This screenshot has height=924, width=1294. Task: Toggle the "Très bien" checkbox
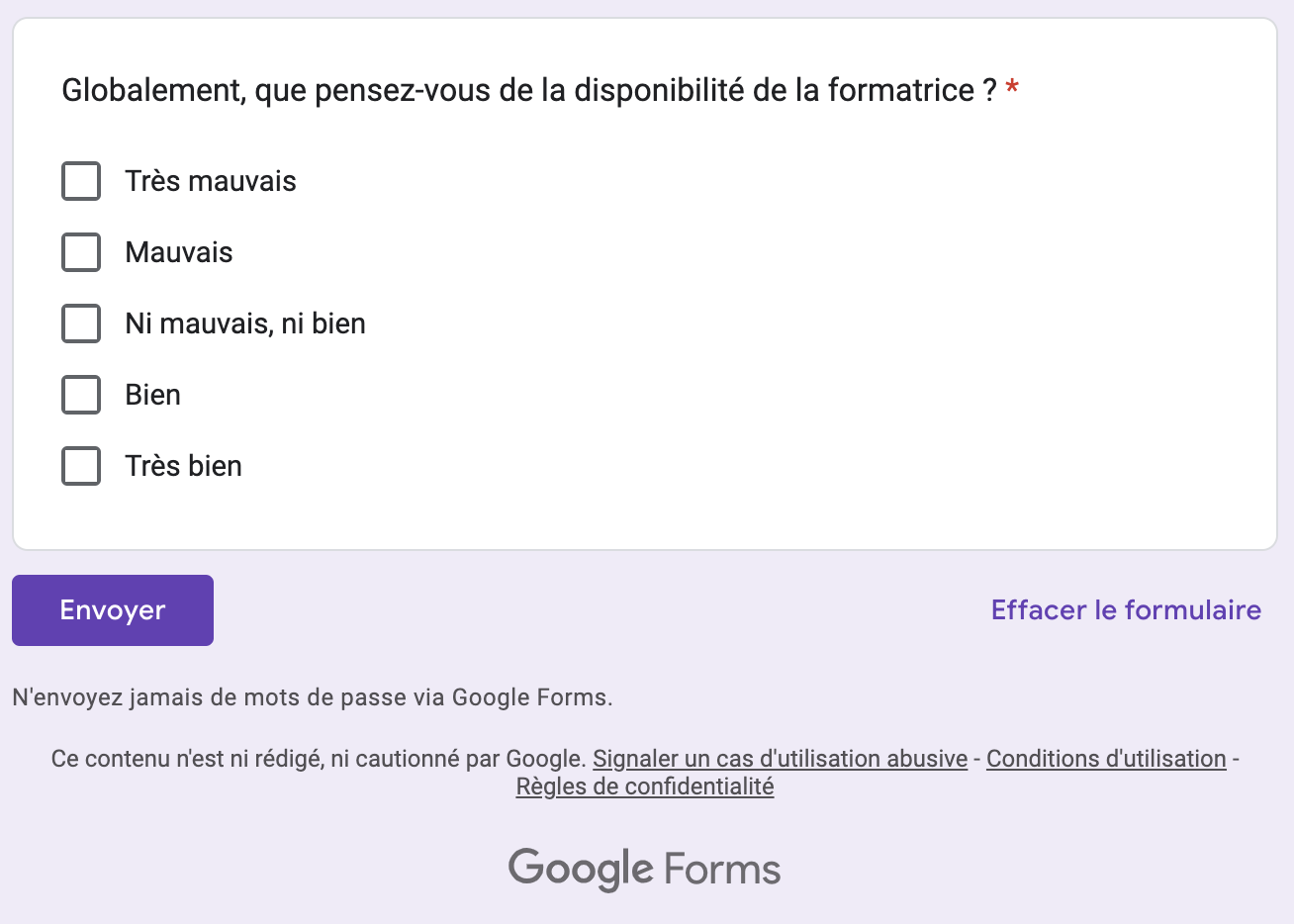click(81, 466)
